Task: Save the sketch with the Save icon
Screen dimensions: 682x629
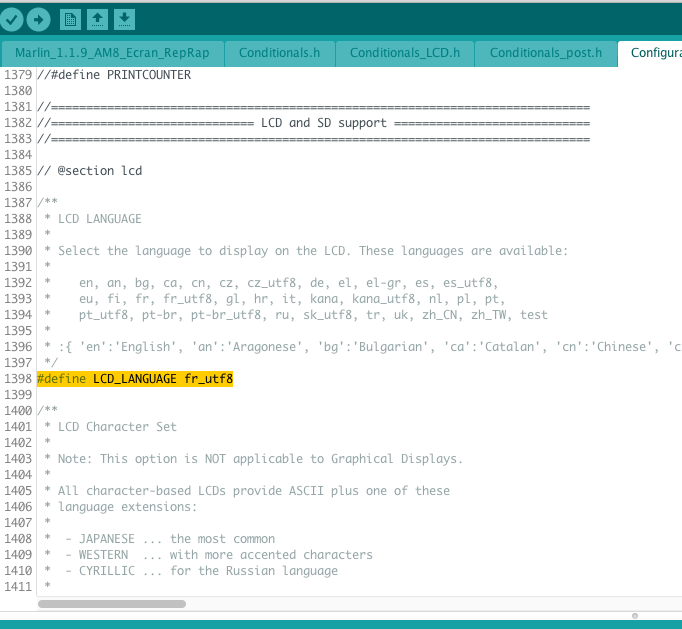Action: pyautogui.click(x=124, y=20)
